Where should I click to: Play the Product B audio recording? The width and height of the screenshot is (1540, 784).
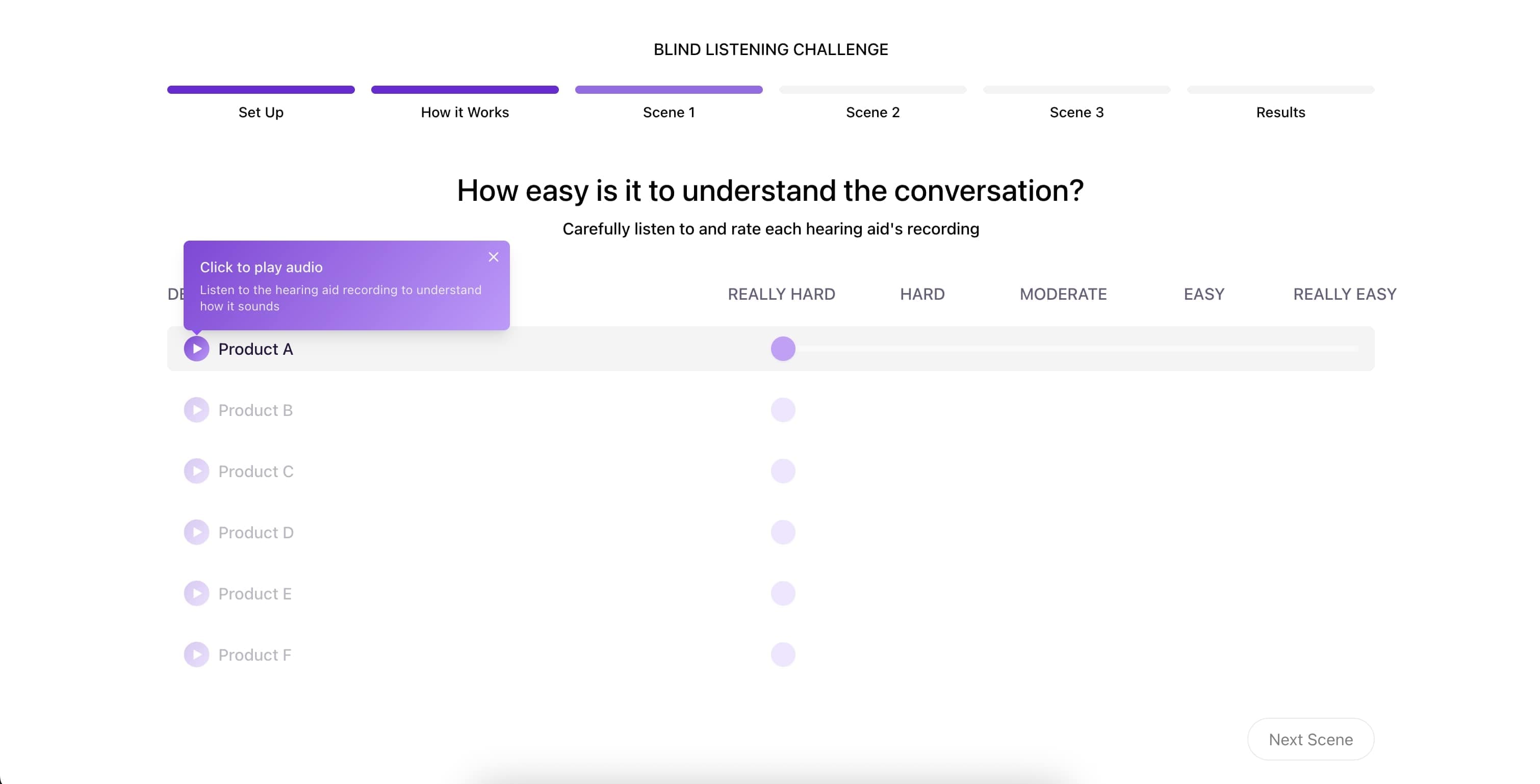click(x=197, y=410)
